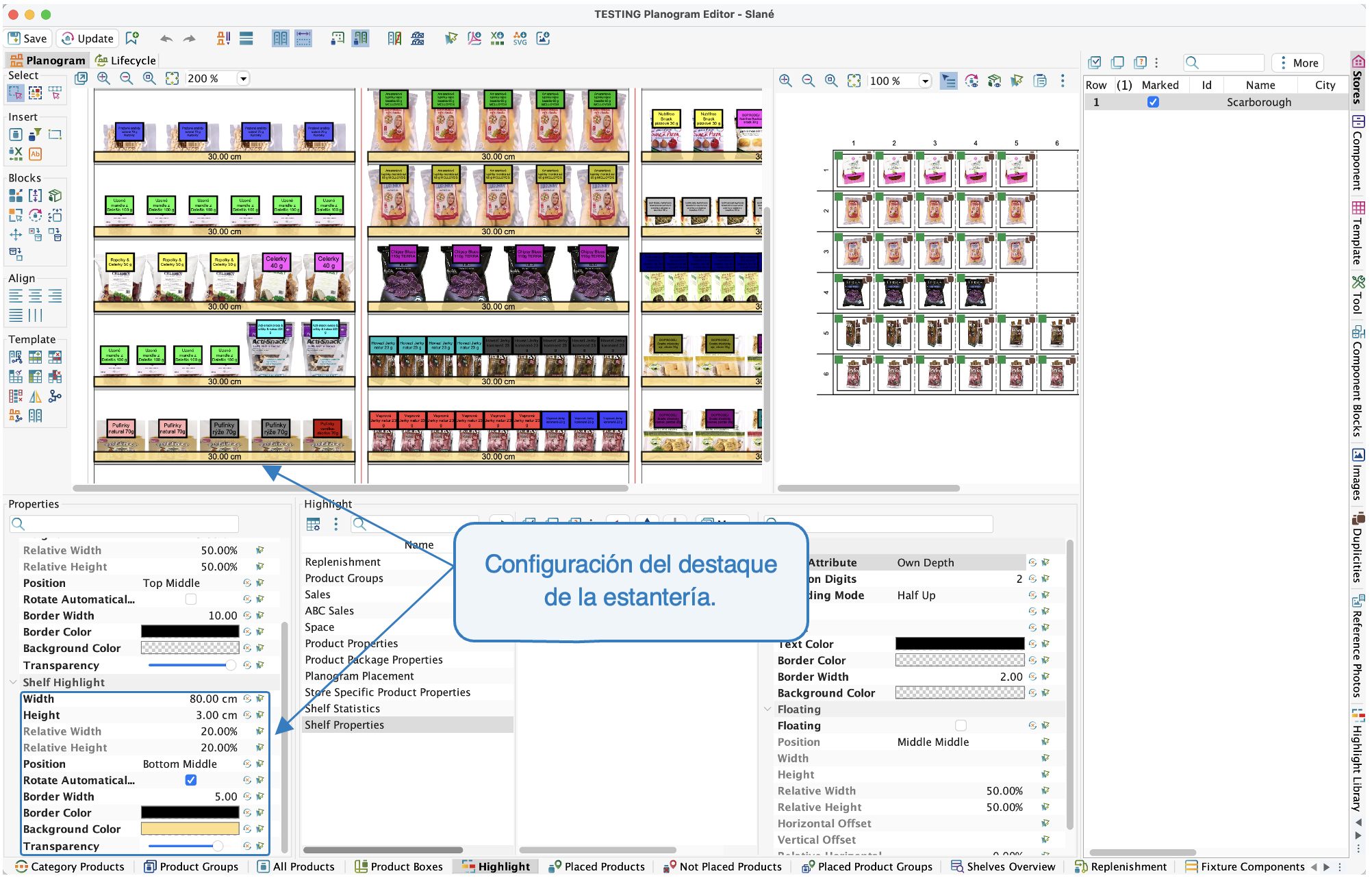The height and width of the screenshot is (878, 1372).
Task: Click the Shelf Highlight Width value 80.00 cm
Action: [x=213, y=699]
